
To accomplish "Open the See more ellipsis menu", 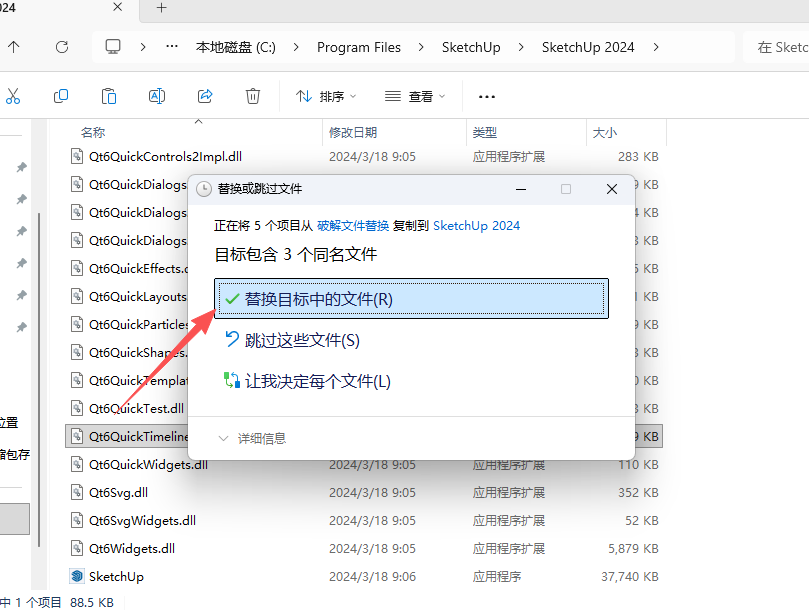I will [x=486, y=95].
